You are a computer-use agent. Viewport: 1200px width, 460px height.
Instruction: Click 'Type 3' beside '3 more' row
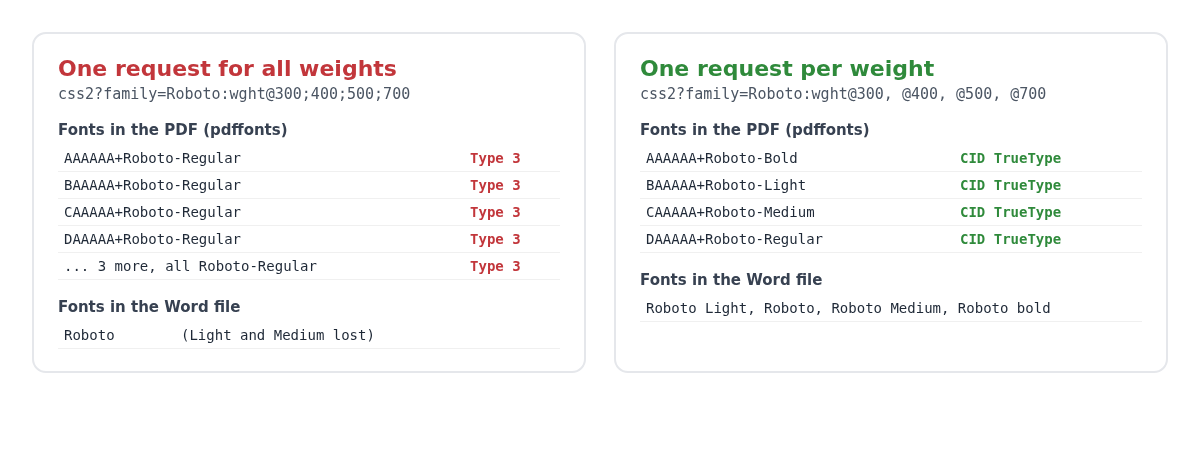point(495,266)
